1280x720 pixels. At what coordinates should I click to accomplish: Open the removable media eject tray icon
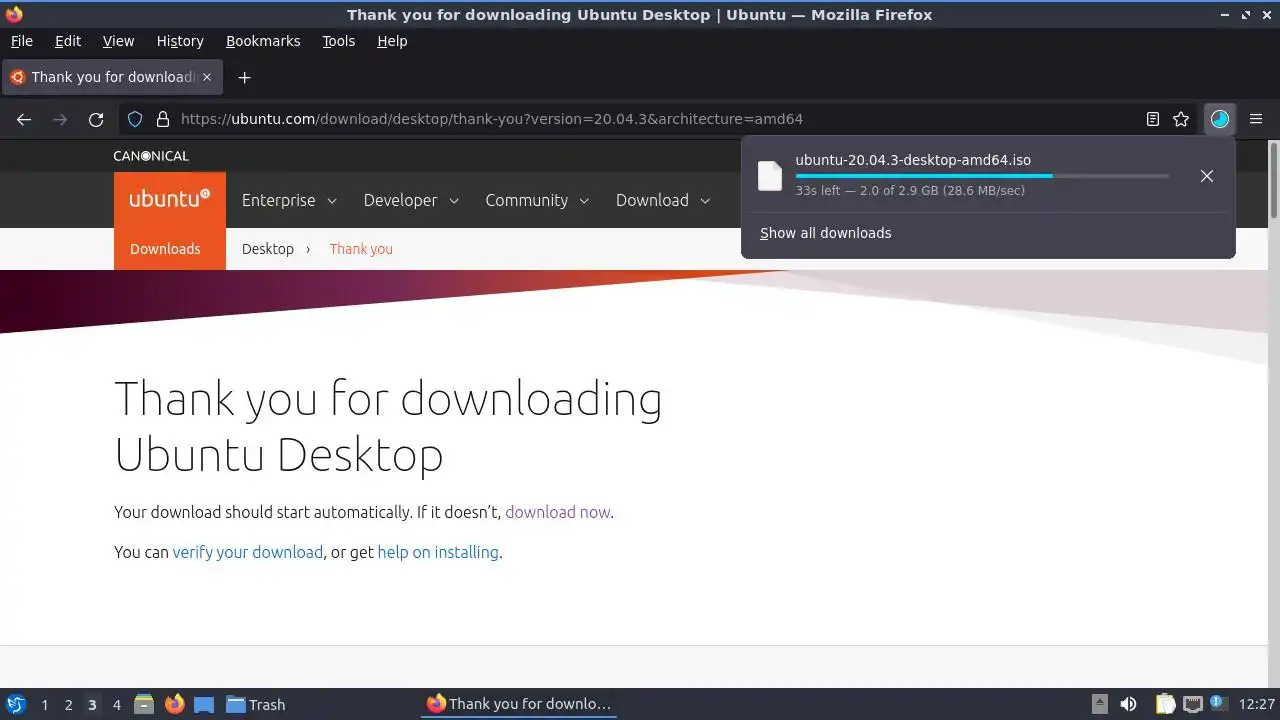point(1099,704)
